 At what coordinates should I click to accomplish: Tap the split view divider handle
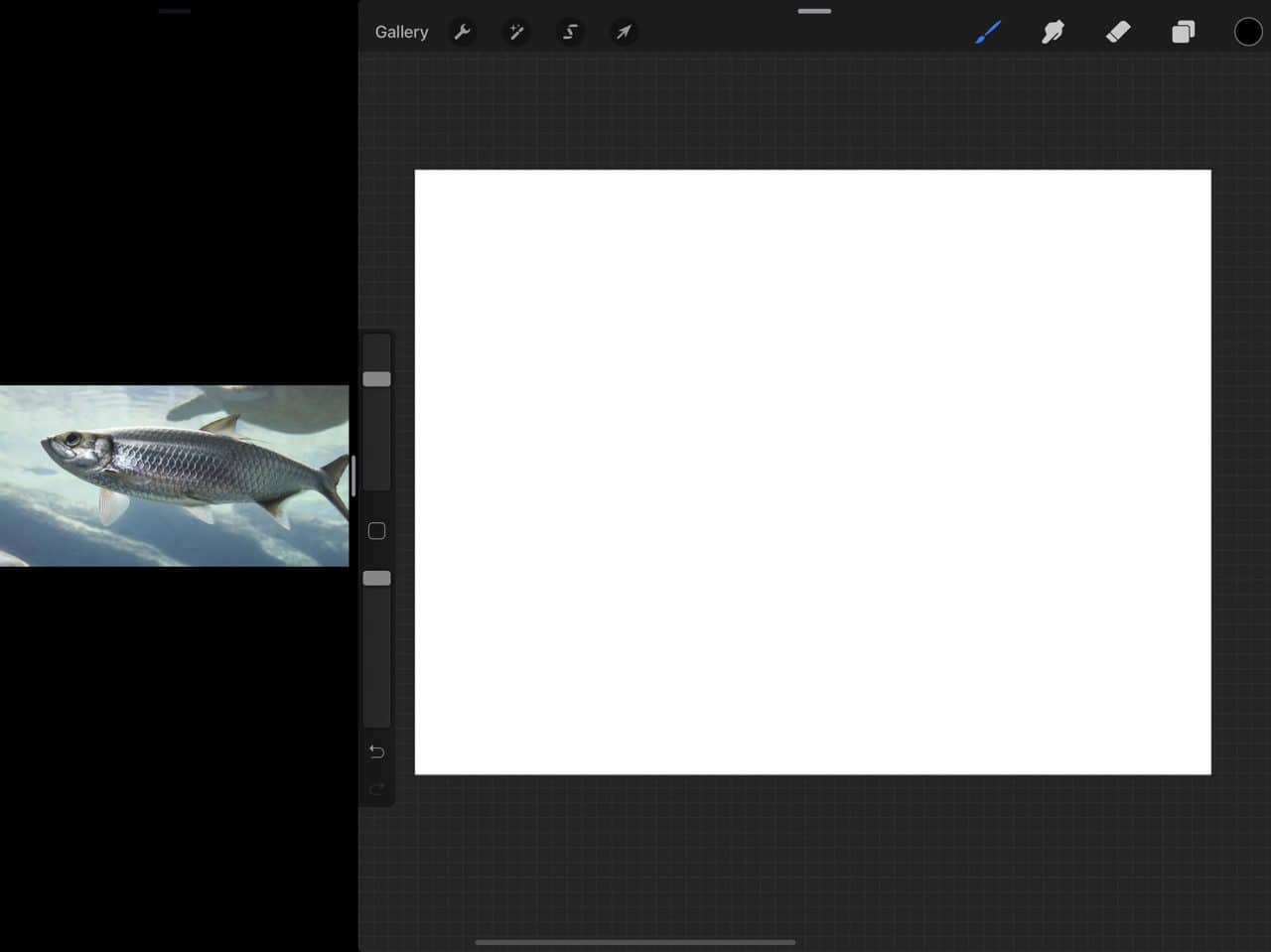[353, 476]
